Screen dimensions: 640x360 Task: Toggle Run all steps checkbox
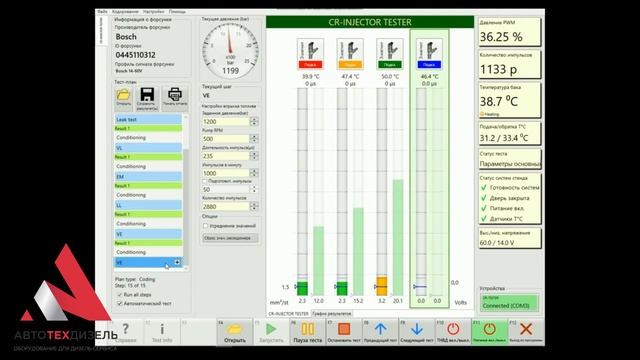point(120,295)
